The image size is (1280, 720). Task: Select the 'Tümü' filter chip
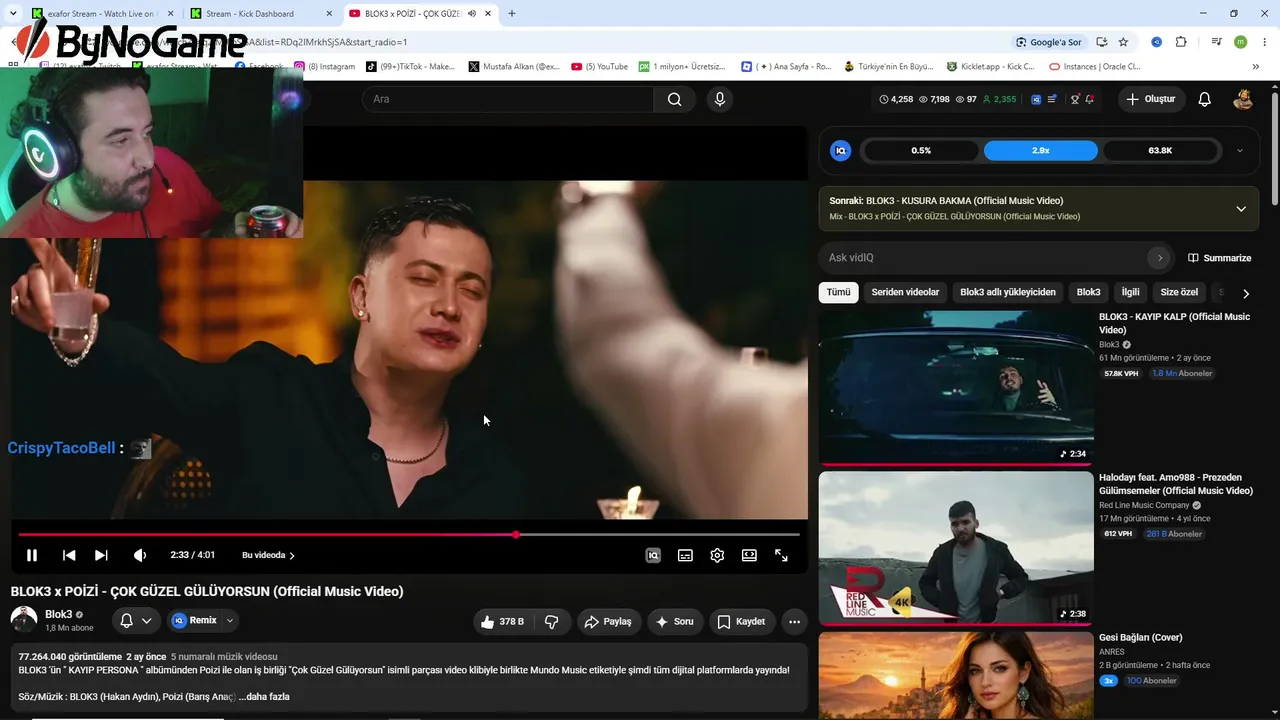(838, 292)
